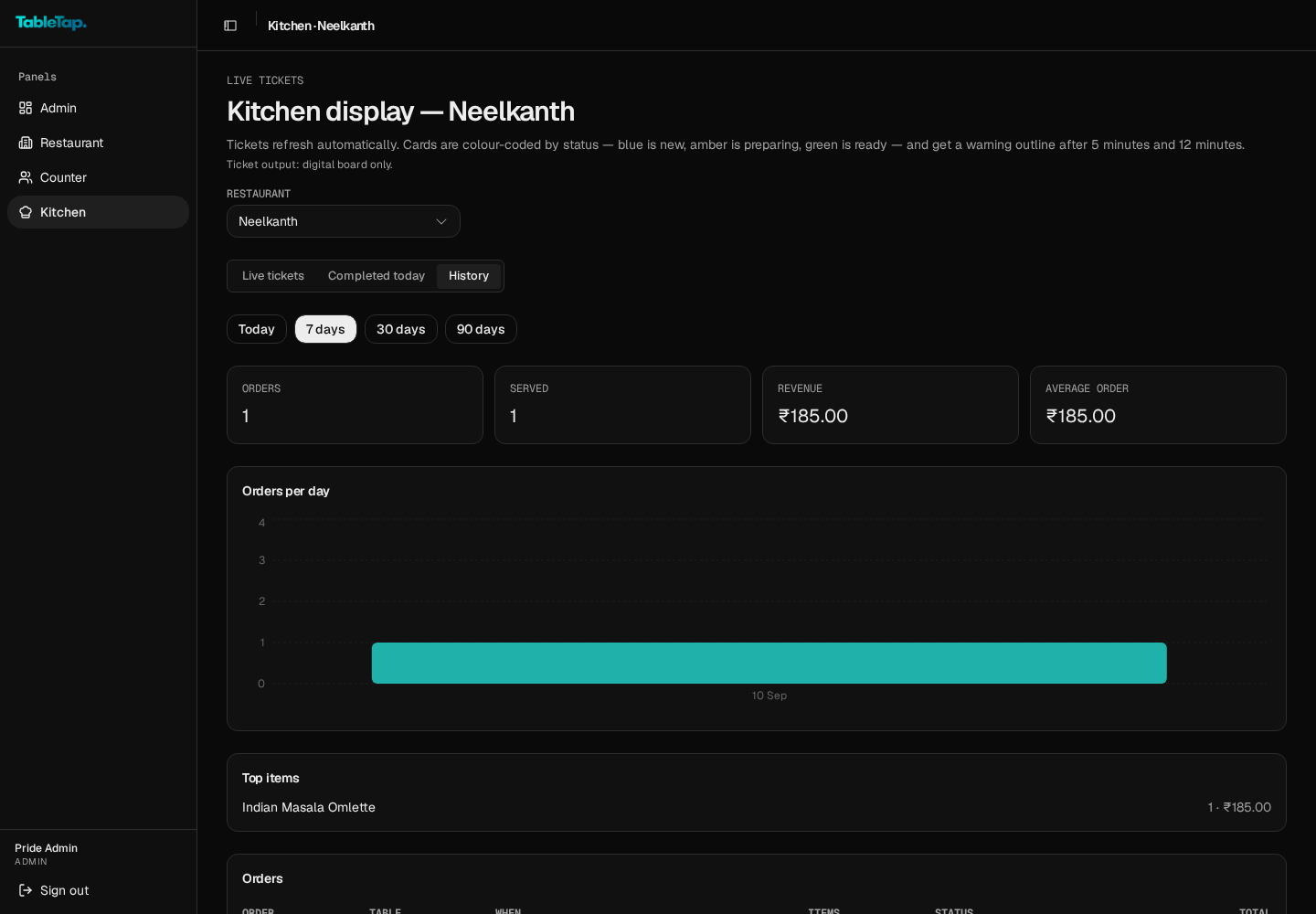
Task: Click the Restaurant storefront icon
Action: click(x=26, y=143)
